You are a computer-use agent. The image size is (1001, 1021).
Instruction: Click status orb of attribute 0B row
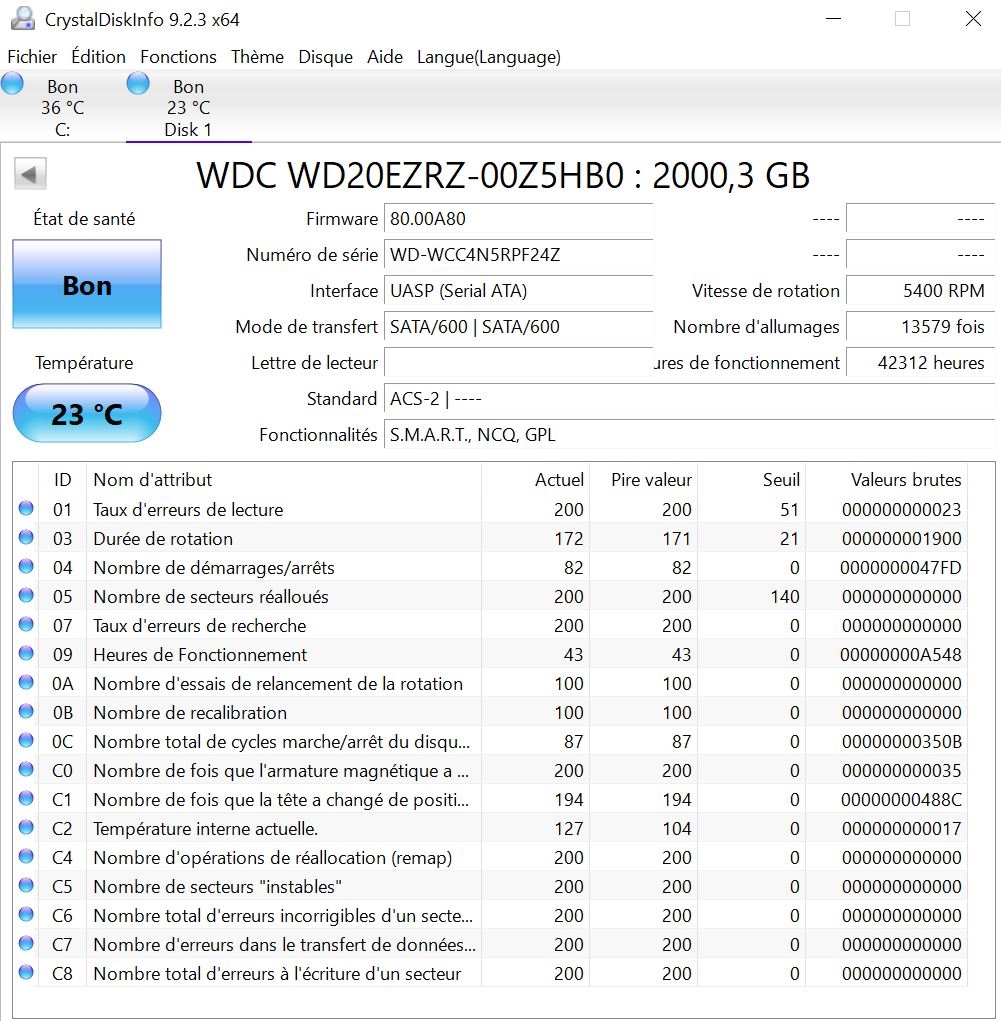click(26, 711)
